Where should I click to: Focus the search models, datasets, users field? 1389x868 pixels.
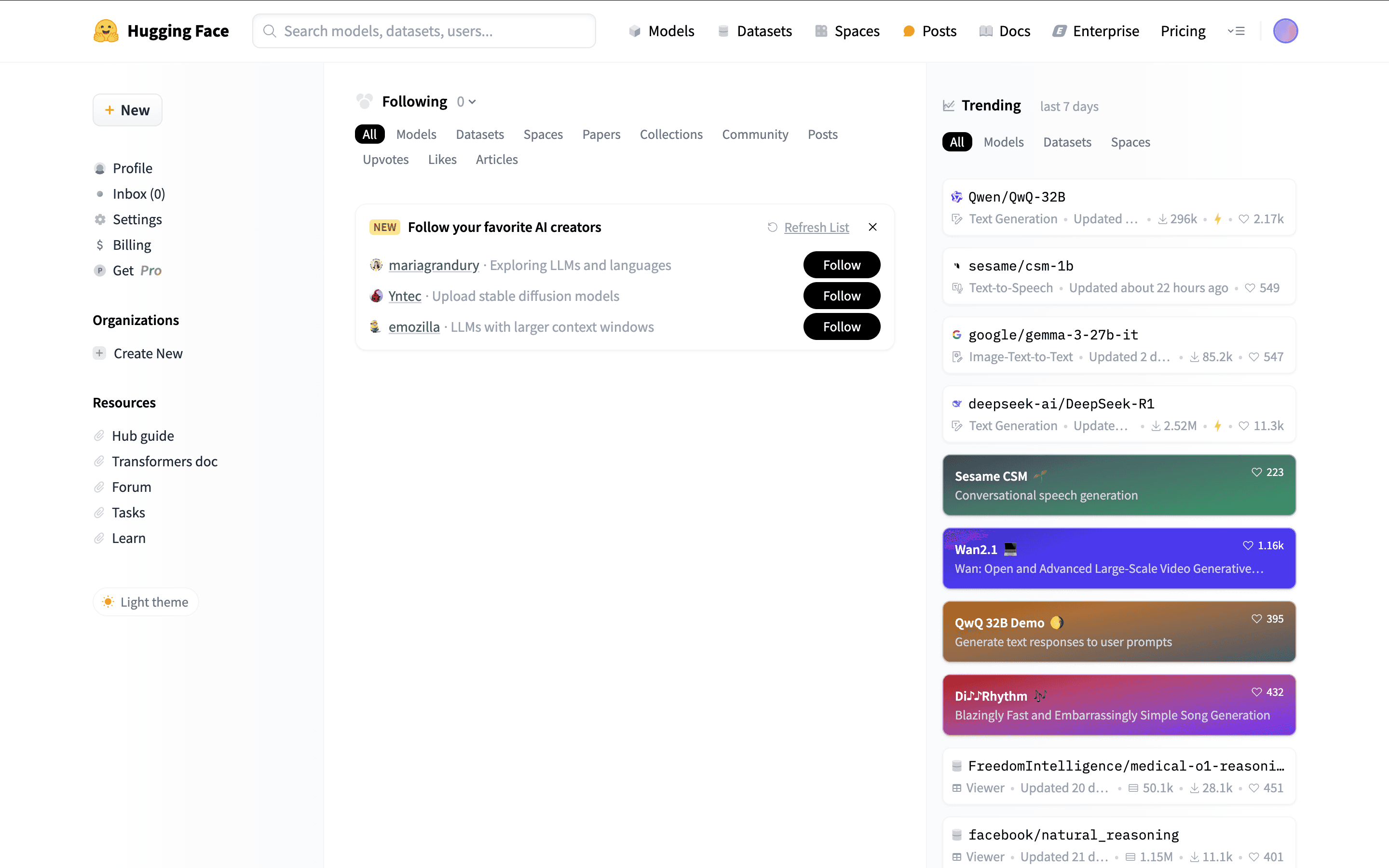[424, 31]
